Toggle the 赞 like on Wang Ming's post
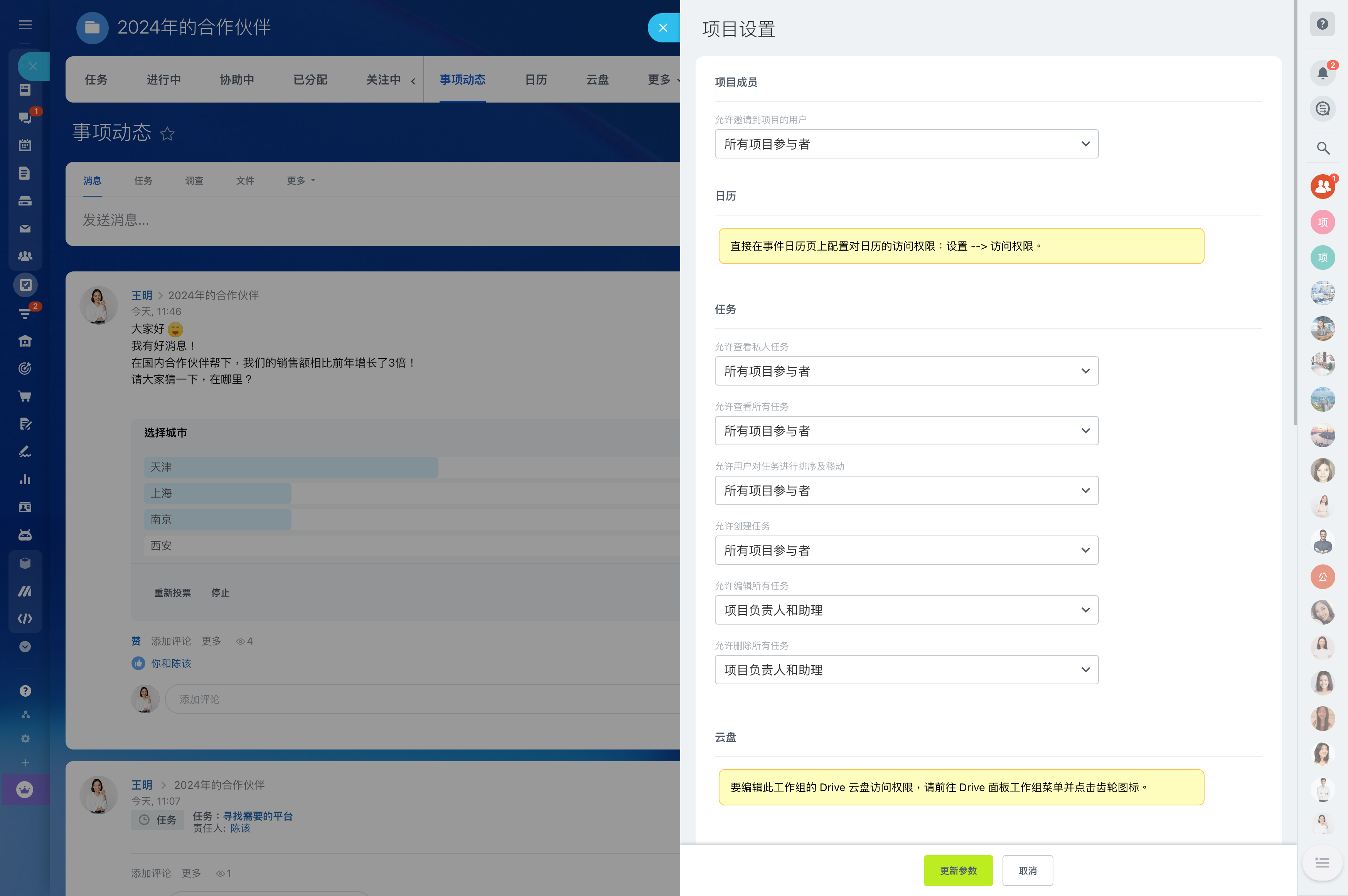This screenshot has width=1348, height=896. (136, 641)
